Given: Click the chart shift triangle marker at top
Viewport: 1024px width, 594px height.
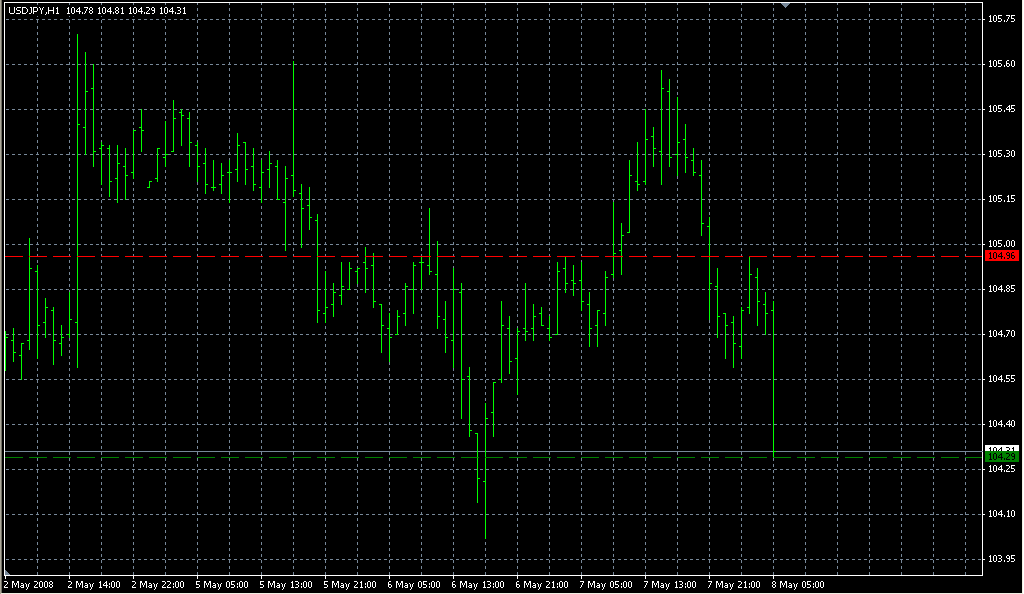Looking at the screenshot, I should (786, 6).
